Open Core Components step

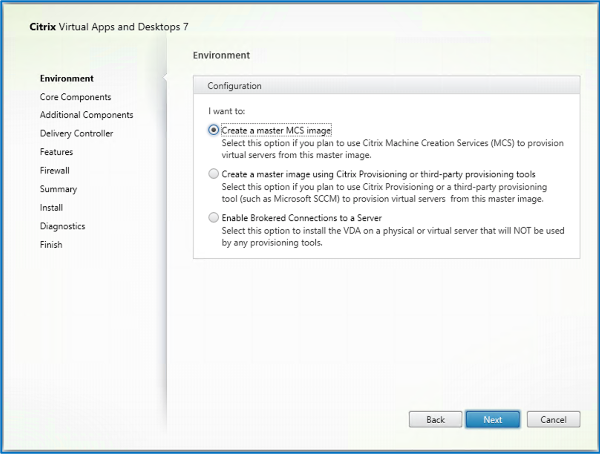[75, 97]
